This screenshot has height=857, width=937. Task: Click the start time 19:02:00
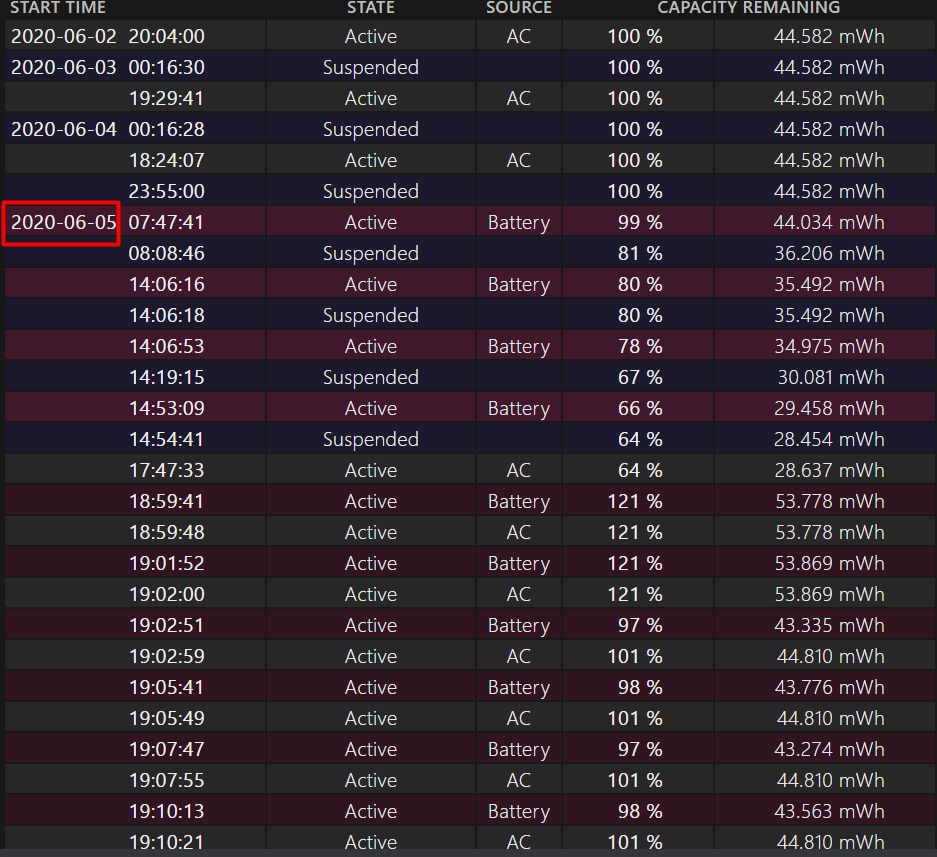coord(167,595)
